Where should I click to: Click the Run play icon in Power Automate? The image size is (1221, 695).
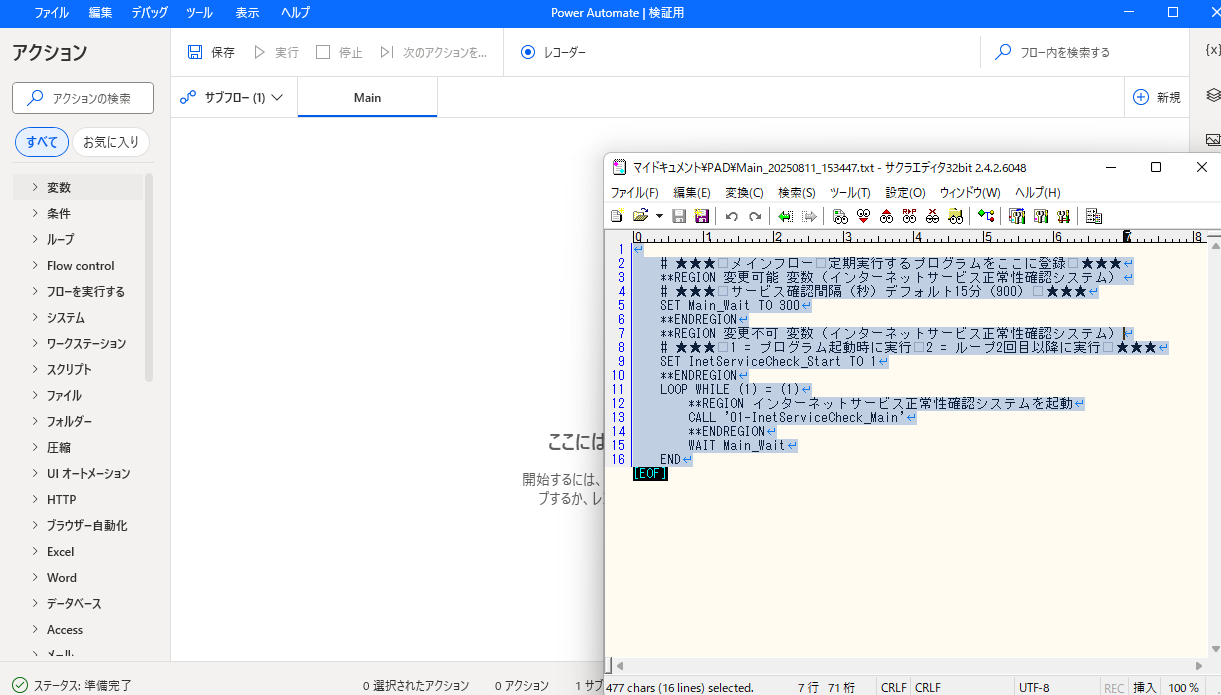coord(260,52)
